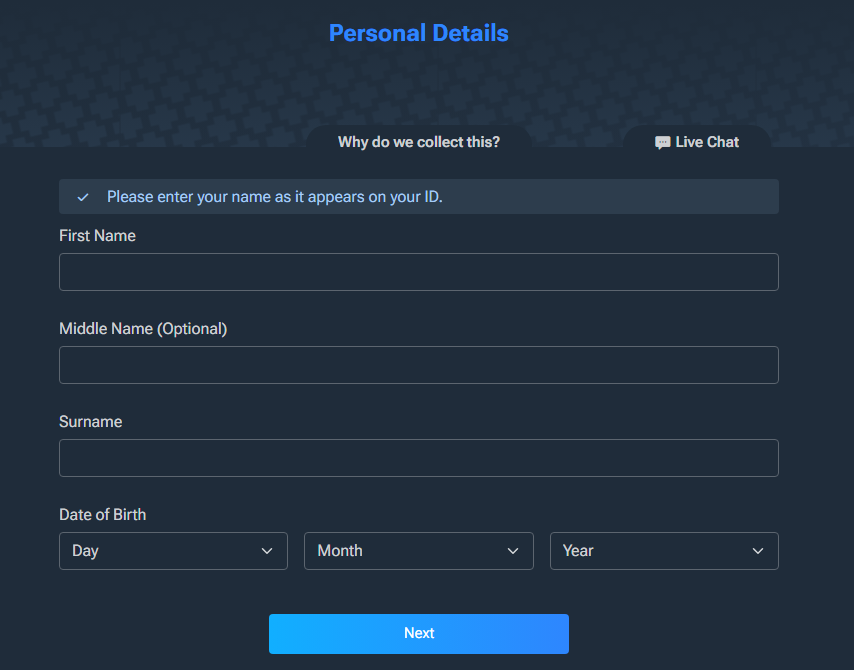
Task: Click the Day dropdown chevron arrow
Action: point(267,551)
